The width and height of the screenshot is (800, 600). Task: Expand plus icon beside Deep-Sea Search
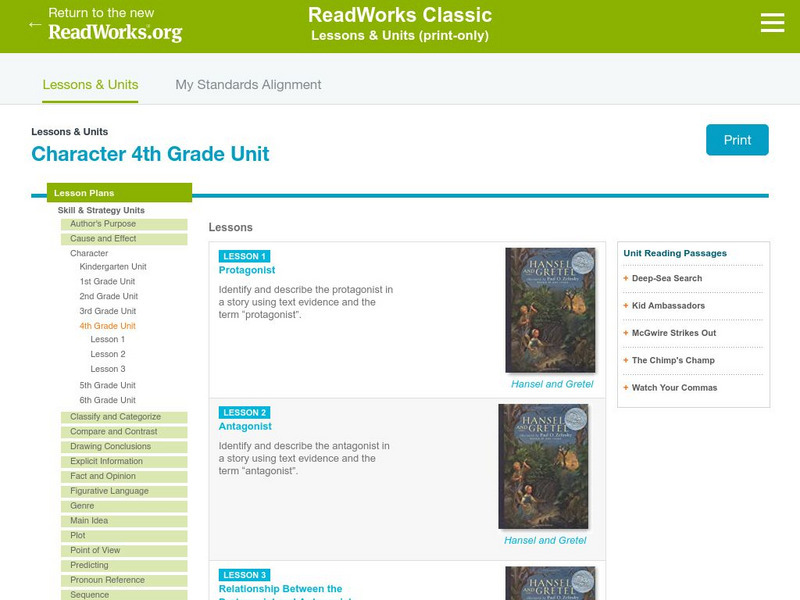(x=626, y=278)
